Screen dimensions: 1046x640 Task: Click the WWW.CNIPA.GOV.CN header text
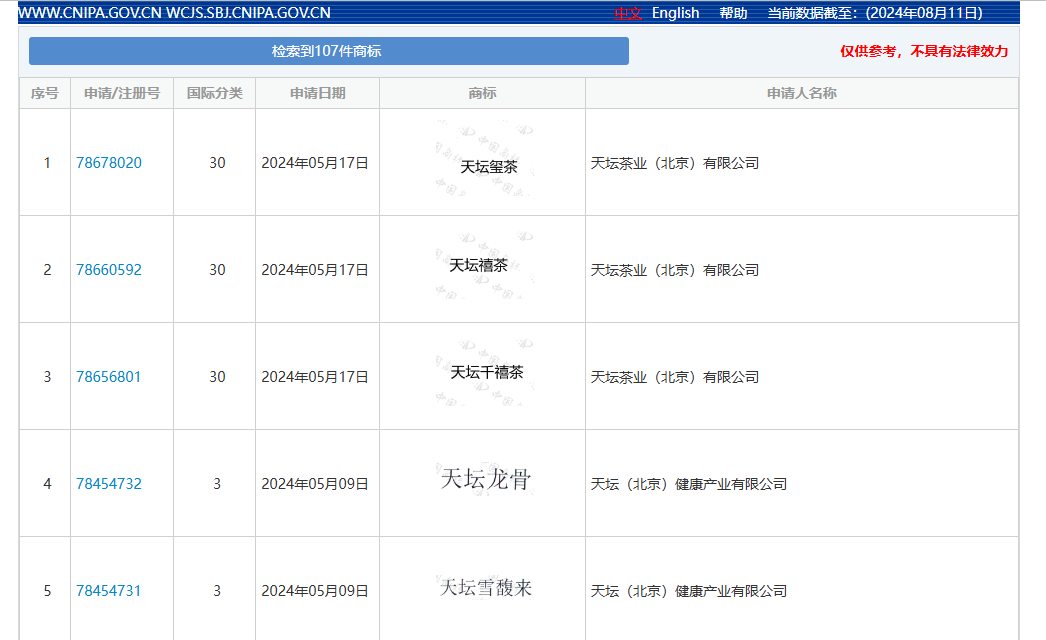(90, 13)
